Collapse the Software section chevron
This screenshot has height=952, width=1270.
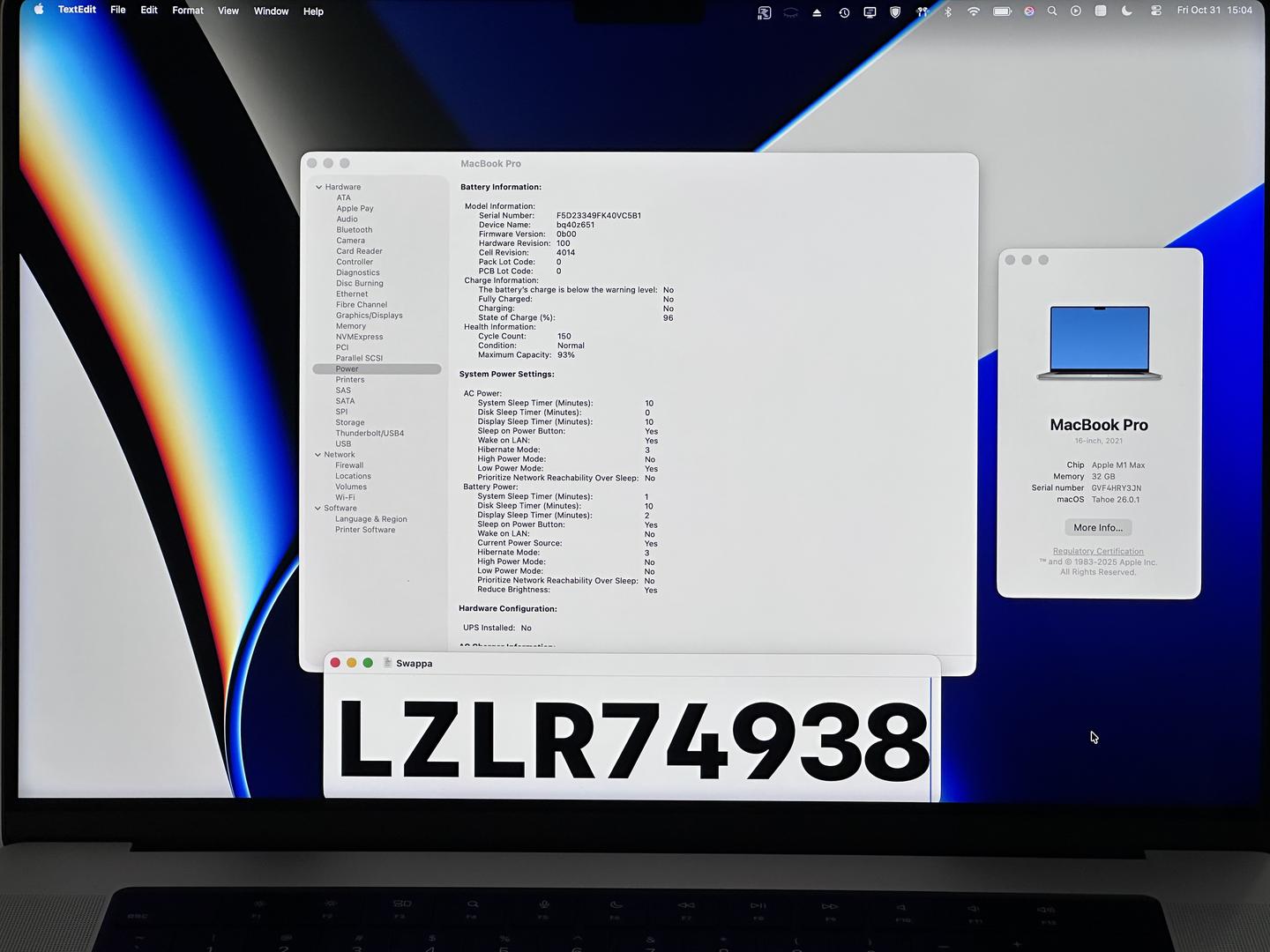pyautogui.click(x=317, y=509)
